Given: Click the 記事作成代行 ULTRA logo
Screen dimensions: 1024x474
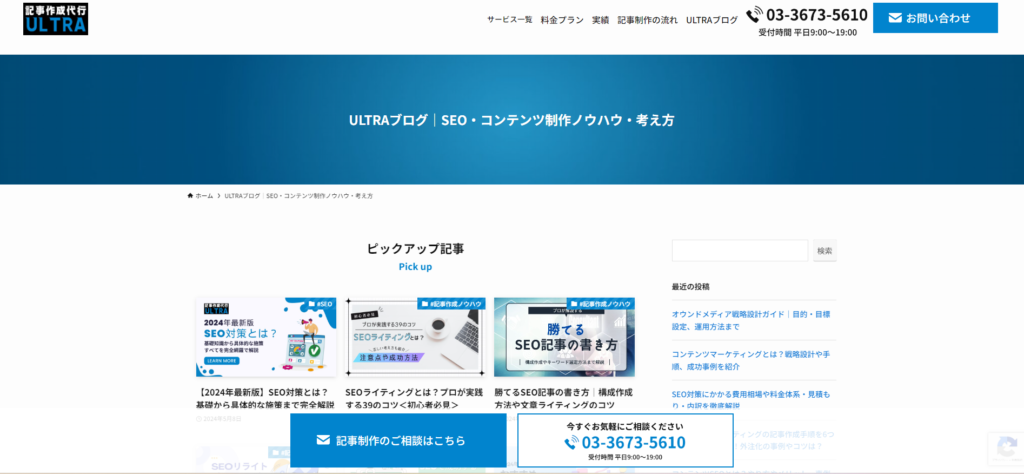Looking at the screenshot, I should click(x=55, y=18).
